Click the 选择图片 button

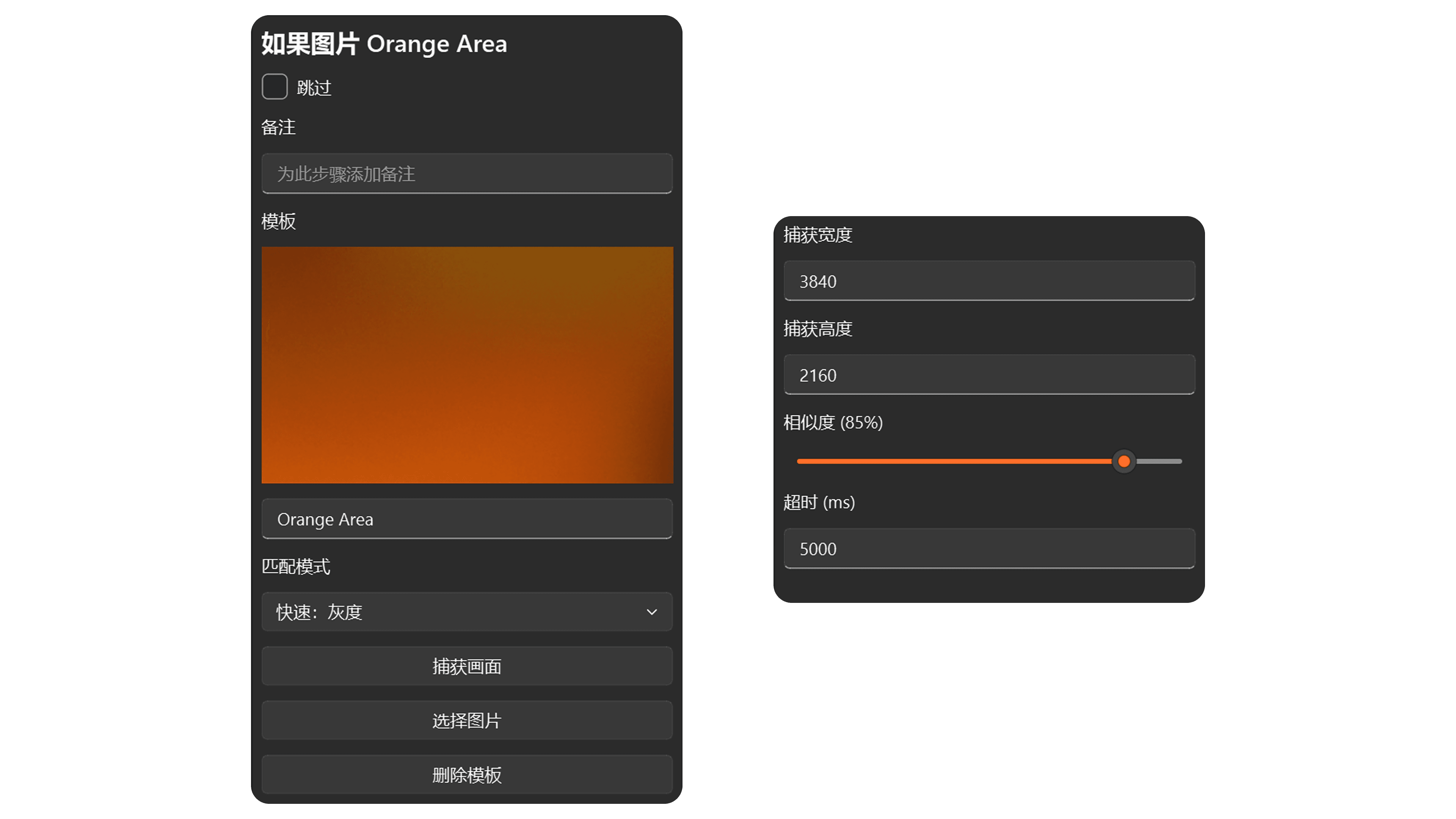[x=467, y=721]
